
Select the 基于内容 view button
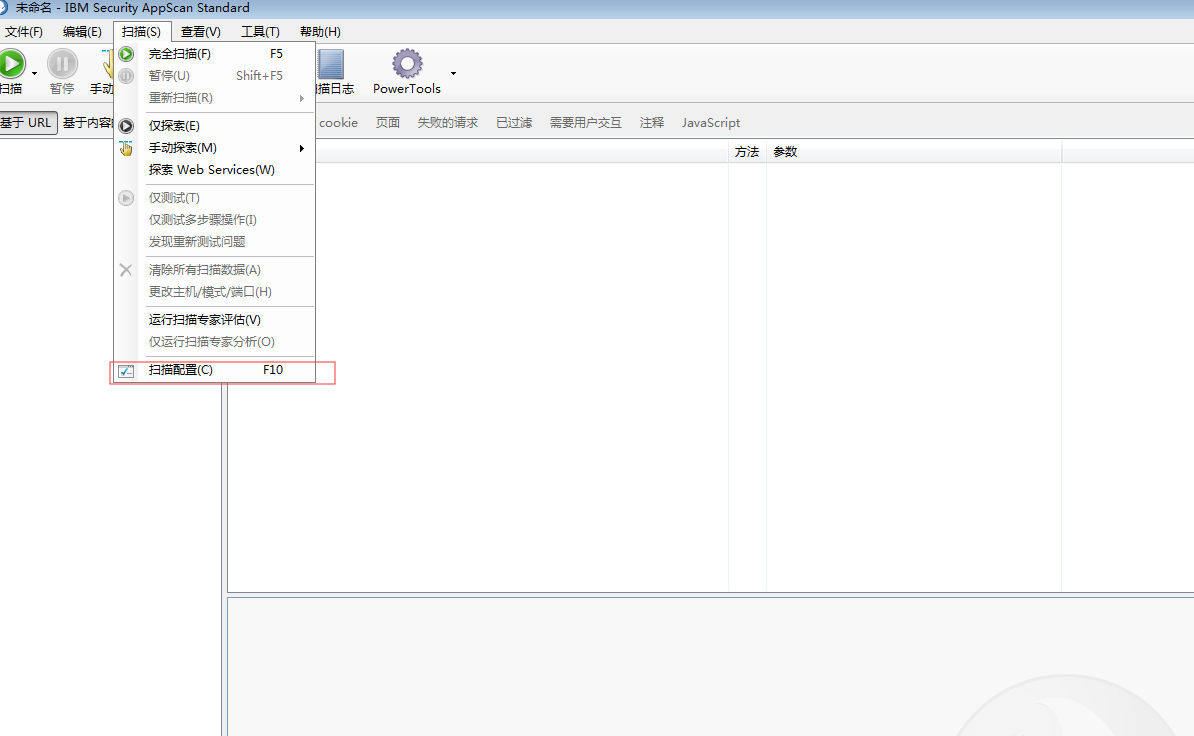[88, 123]
